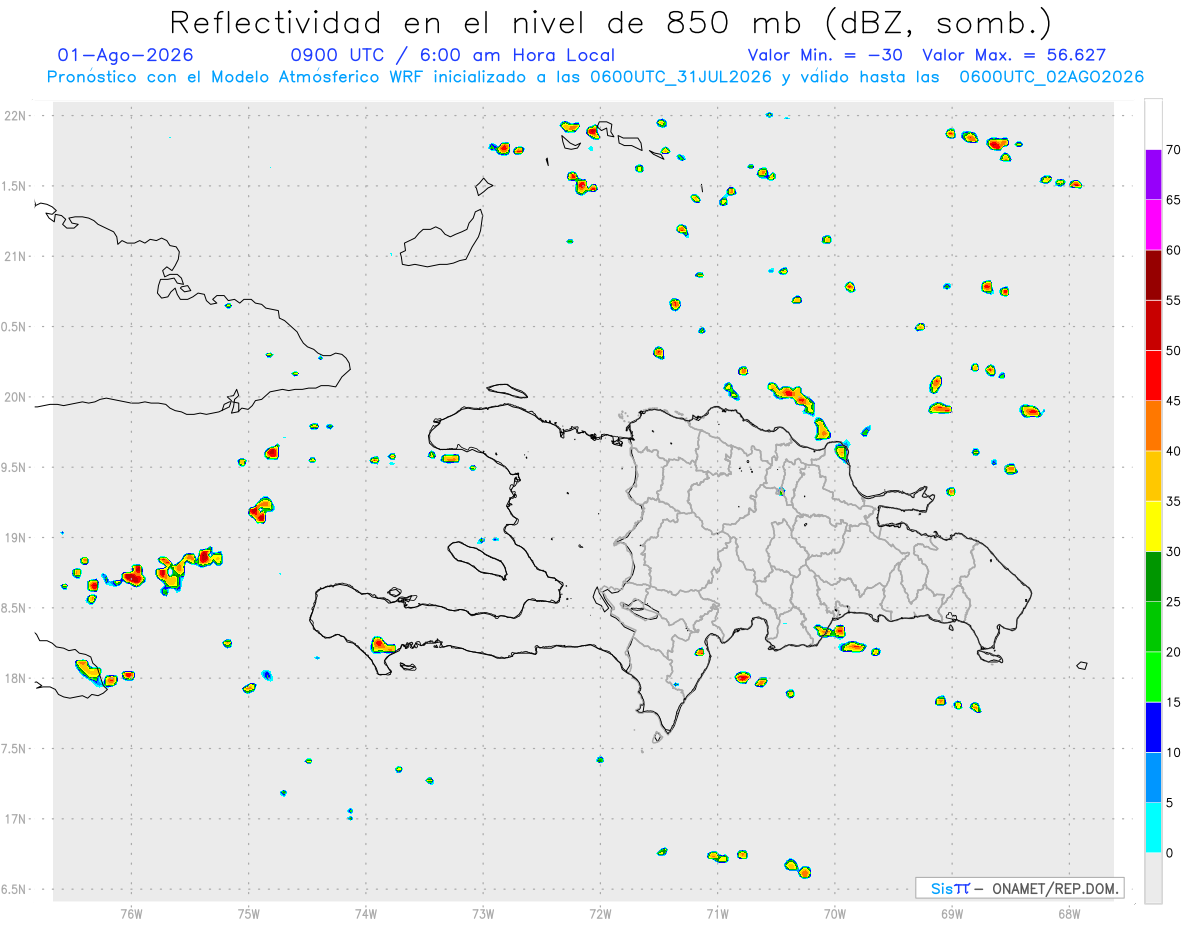Click the colorbar label '20'

coord(1173,652)
